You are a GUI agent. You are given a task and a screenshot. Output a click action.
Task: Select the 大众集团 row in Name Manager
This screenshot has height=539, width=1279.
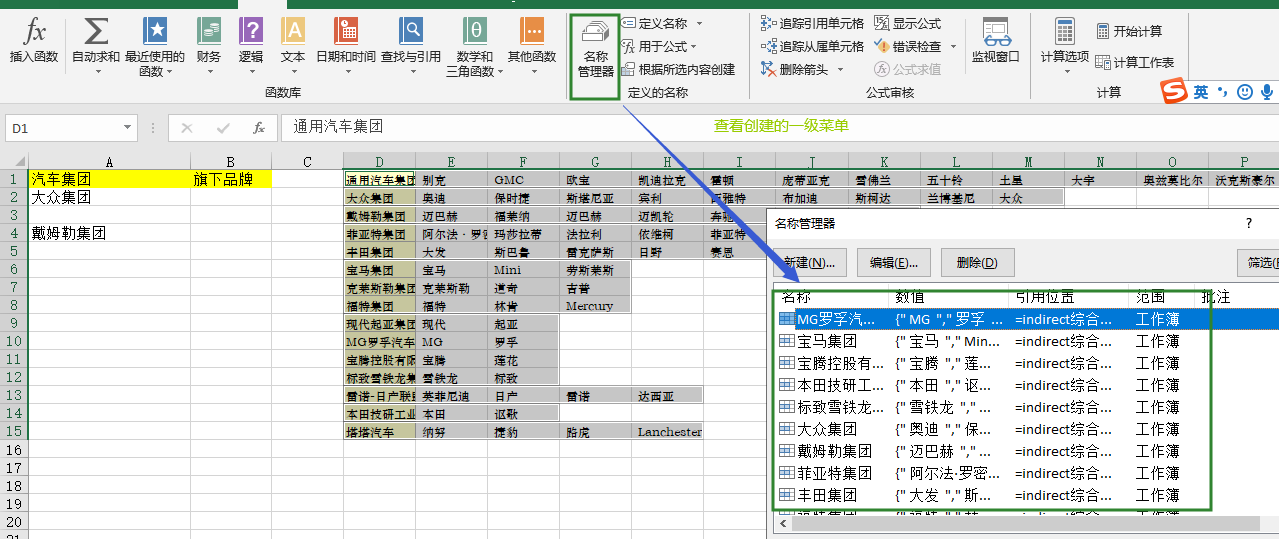[x=1028, y=429]
